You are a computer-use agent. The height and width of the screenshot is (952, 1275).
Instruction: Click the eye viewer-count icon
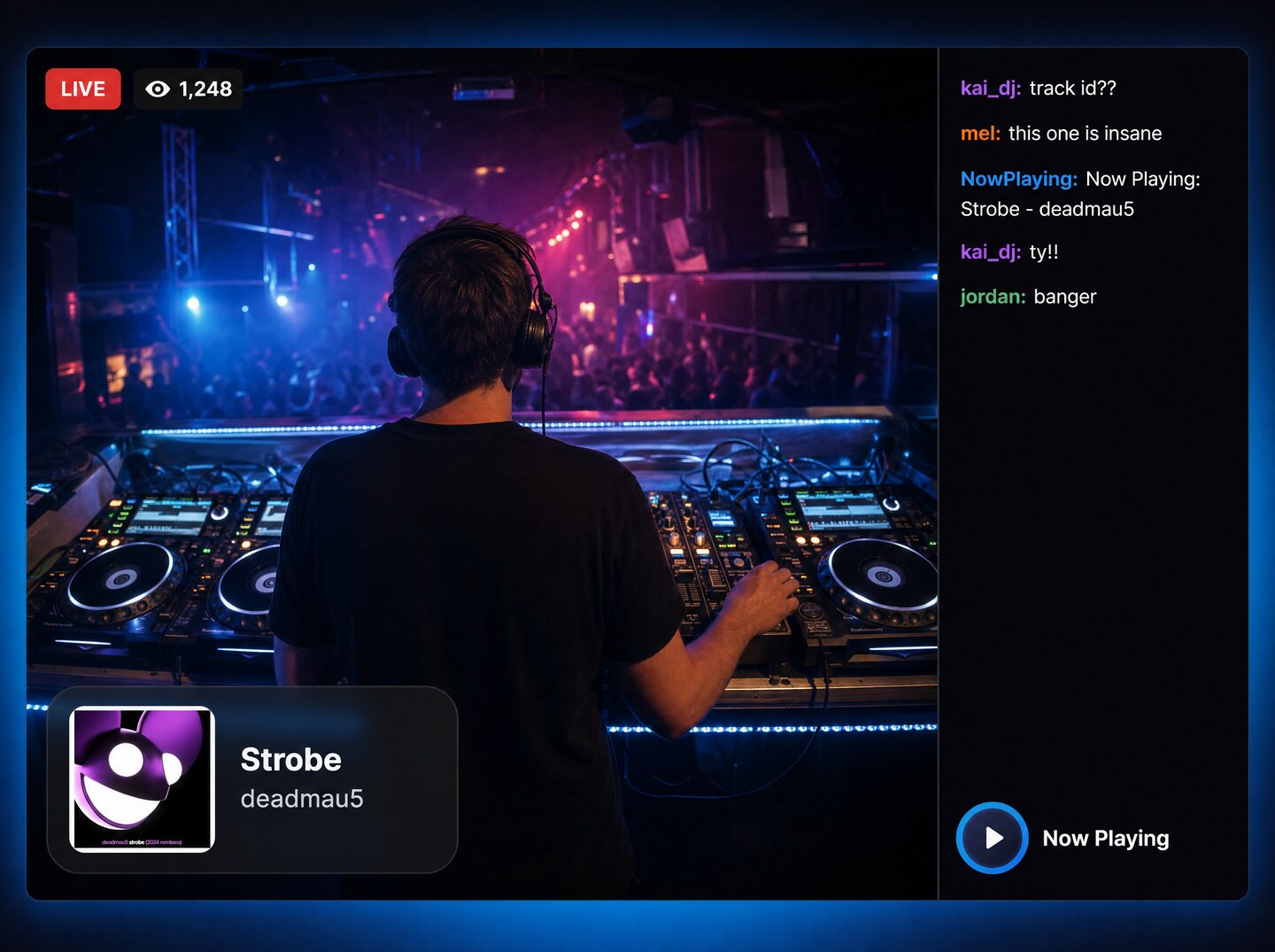[x=158, y=89]
